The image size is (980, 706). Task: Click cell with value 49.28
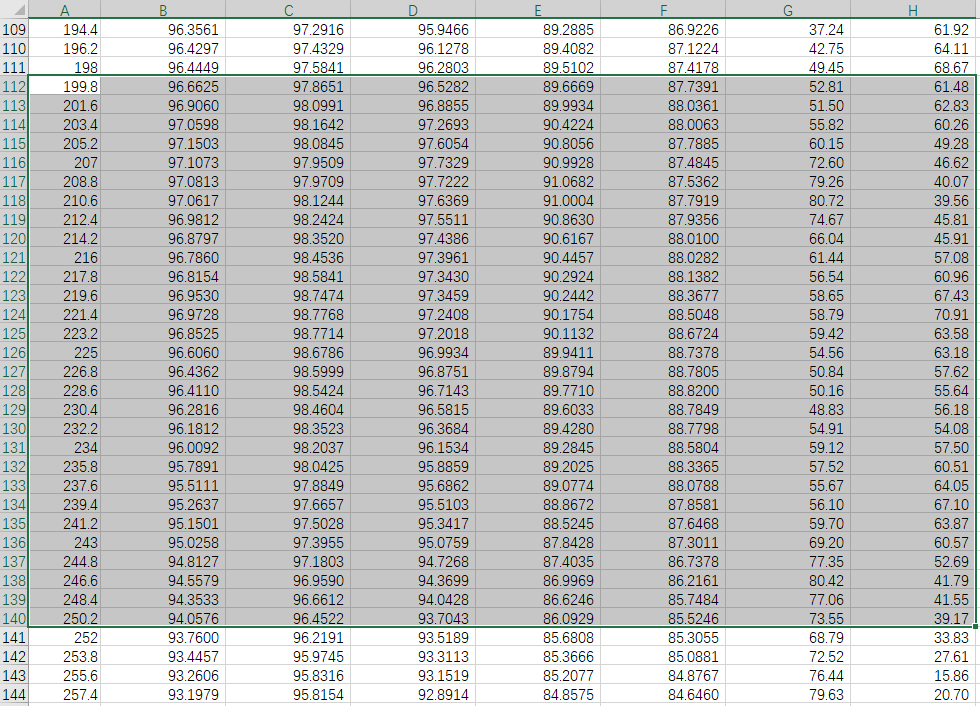point(912,144)
